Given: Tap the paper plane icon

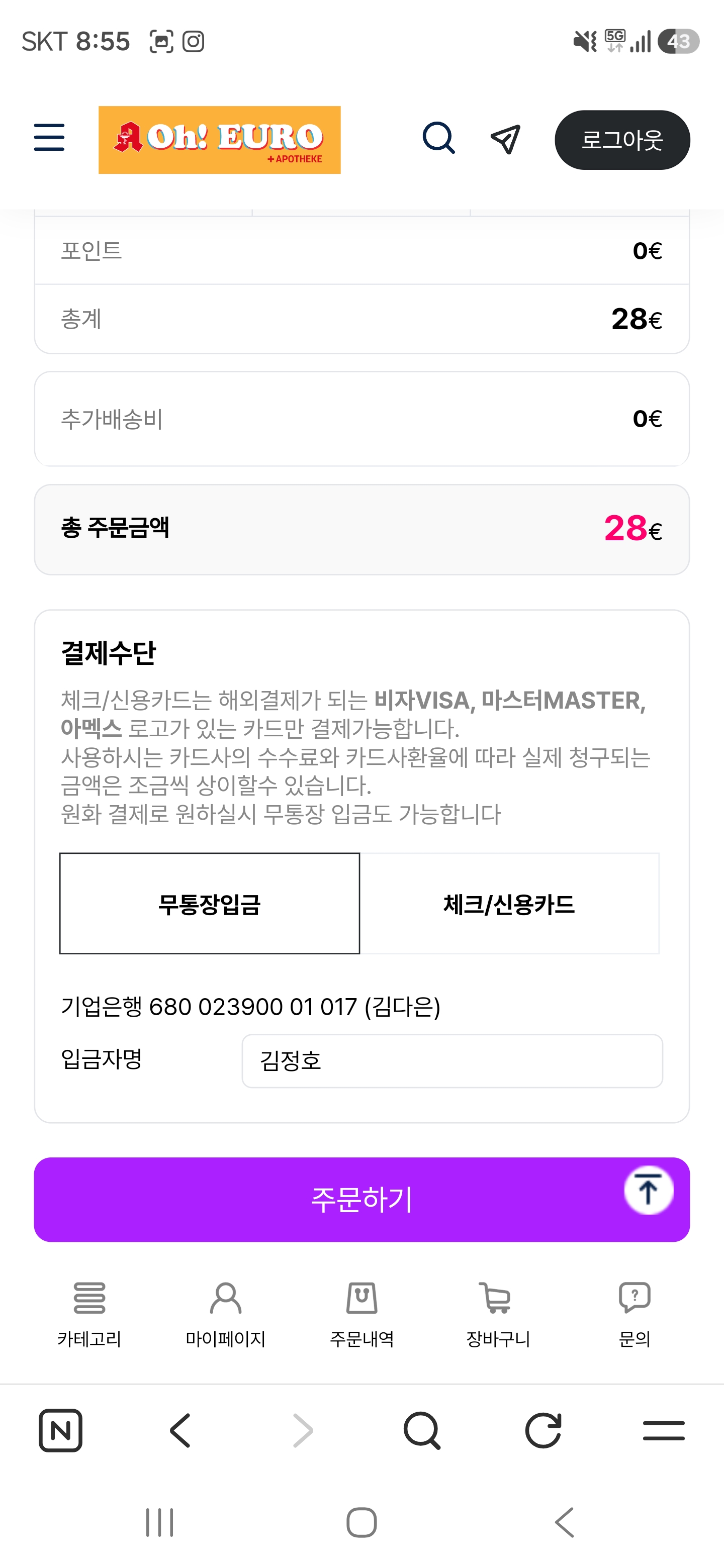Looking at the screenshot, I should [505, 139].
